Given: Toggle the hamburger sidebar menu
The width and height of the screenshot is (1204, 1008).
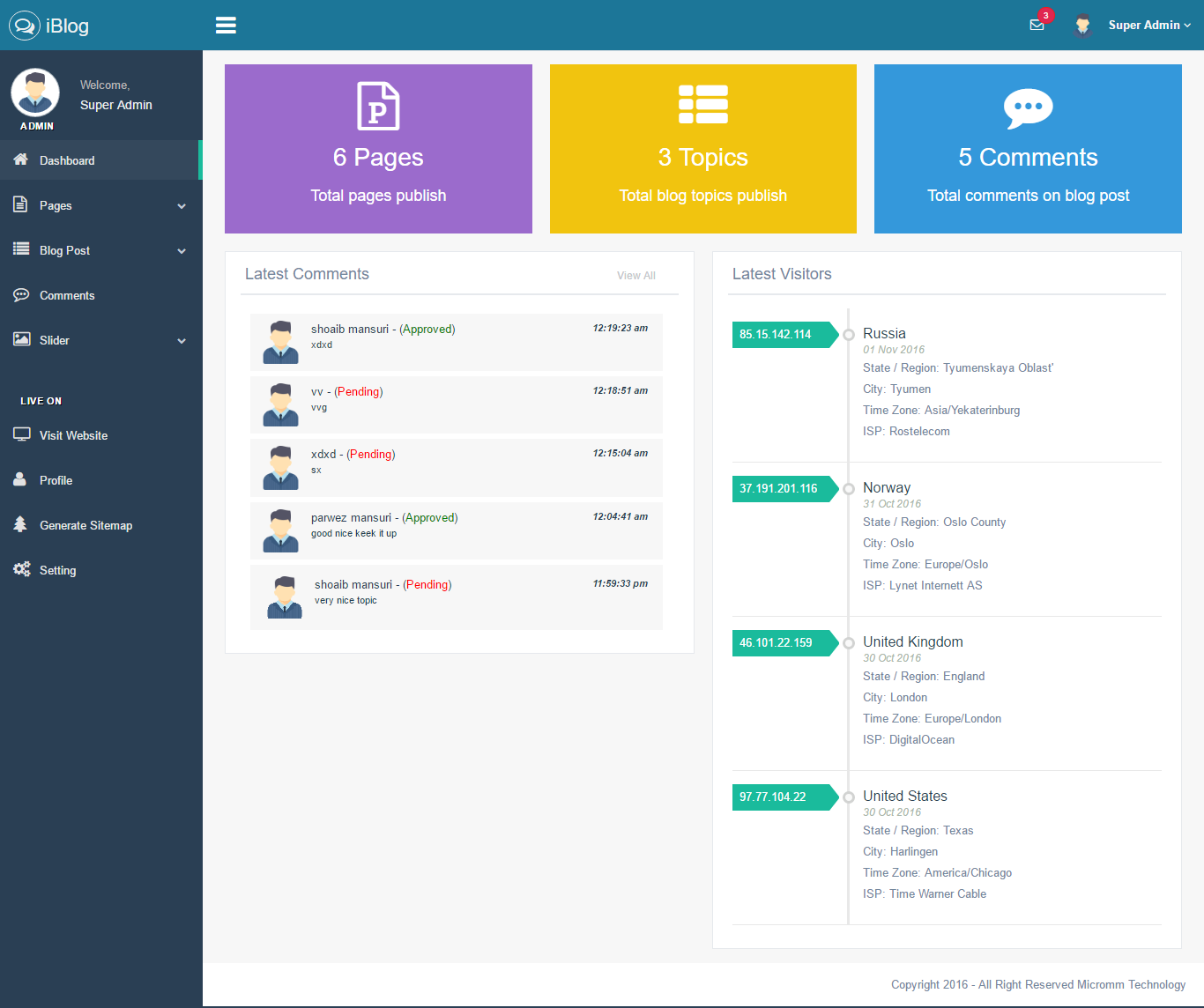Looking at the screenshot, I should pos(226,26).
